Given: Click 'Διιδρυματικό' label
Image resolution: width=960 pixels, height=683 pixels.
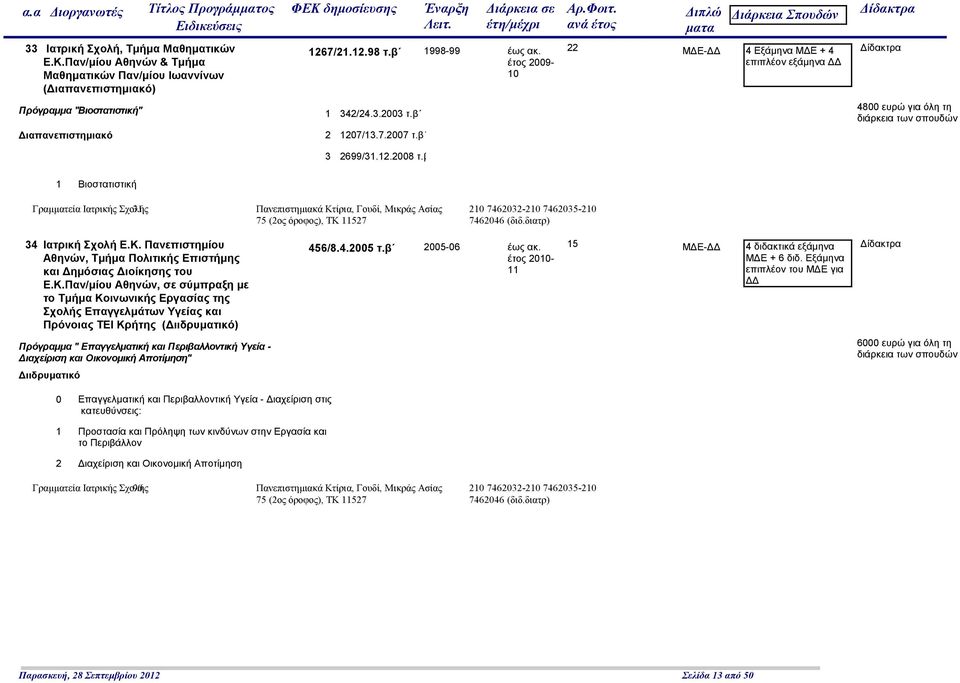Looking at the screenshot, I should (x=49, y=375).
